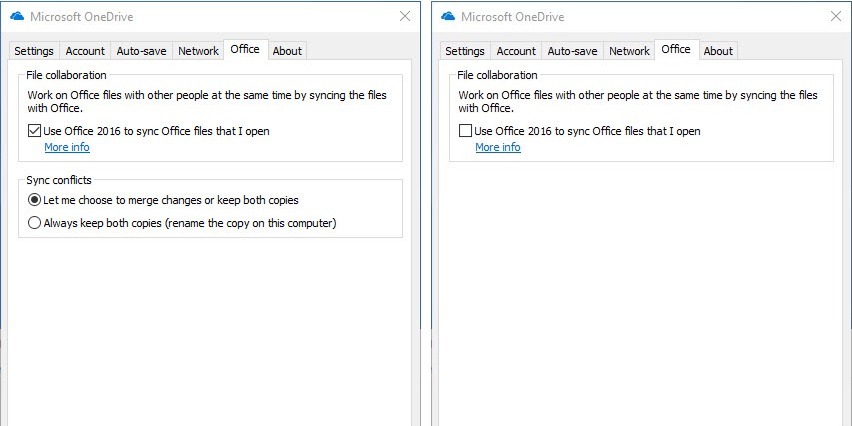The width and height of the screenshot is (852, 426).
Task: Open Network tab in left OneDrive window
Action: pyautogui.click(x=198, y=51)
